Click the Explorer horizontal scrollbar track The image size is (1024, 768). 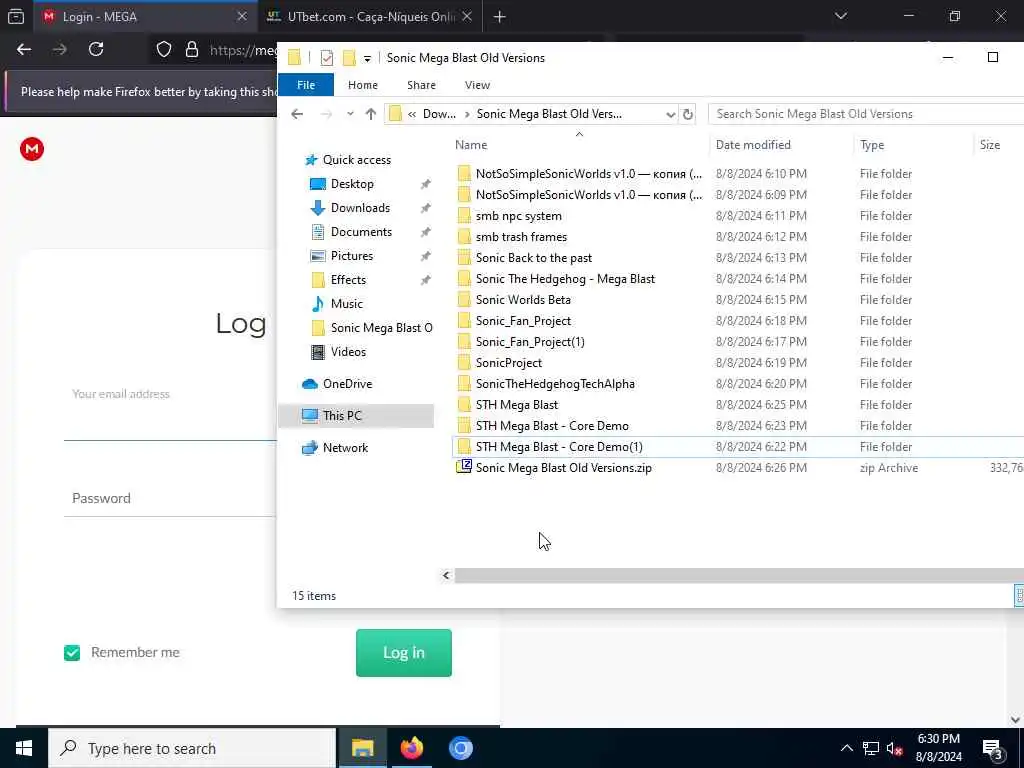click(x=739, y=575)
